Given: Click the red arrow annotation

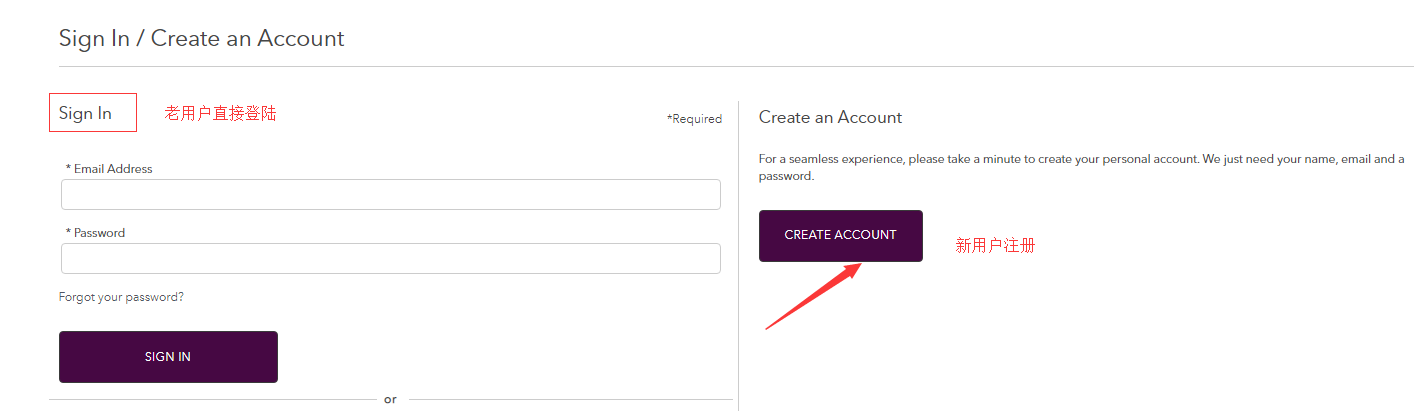Looking at the screenshot, I should click(x=812, y=296).
